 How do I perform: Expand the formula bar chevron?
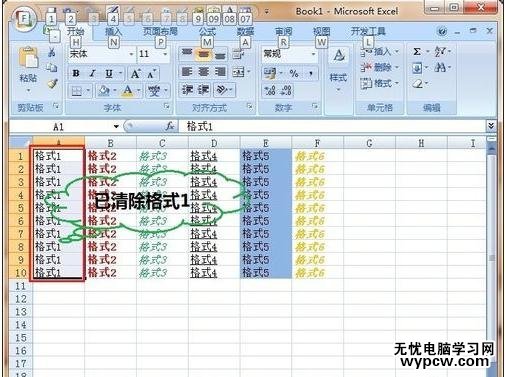[491, 126]
